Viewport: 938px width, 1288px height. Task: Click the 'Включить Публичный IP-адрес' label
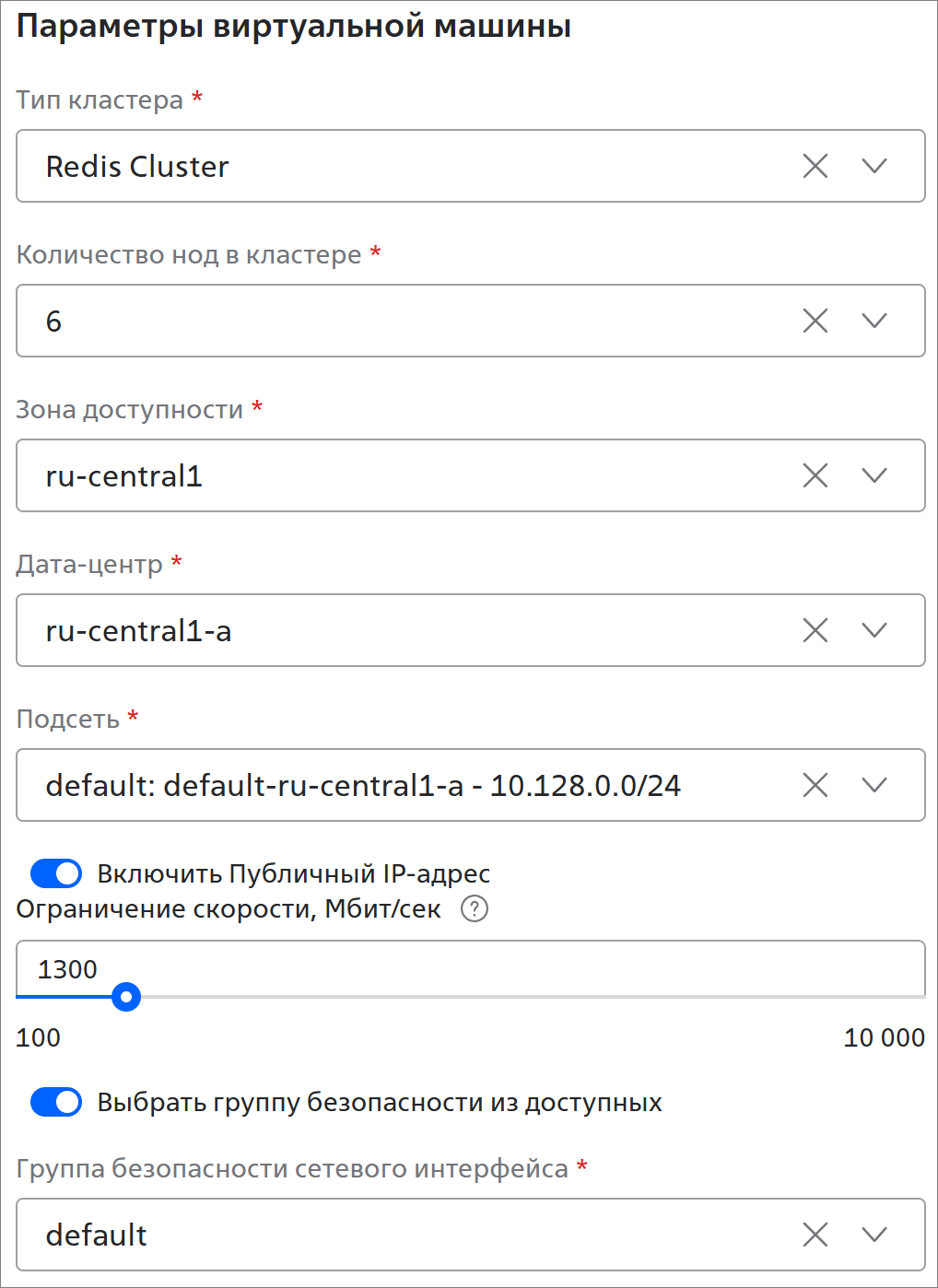click(x=294, y=873)
